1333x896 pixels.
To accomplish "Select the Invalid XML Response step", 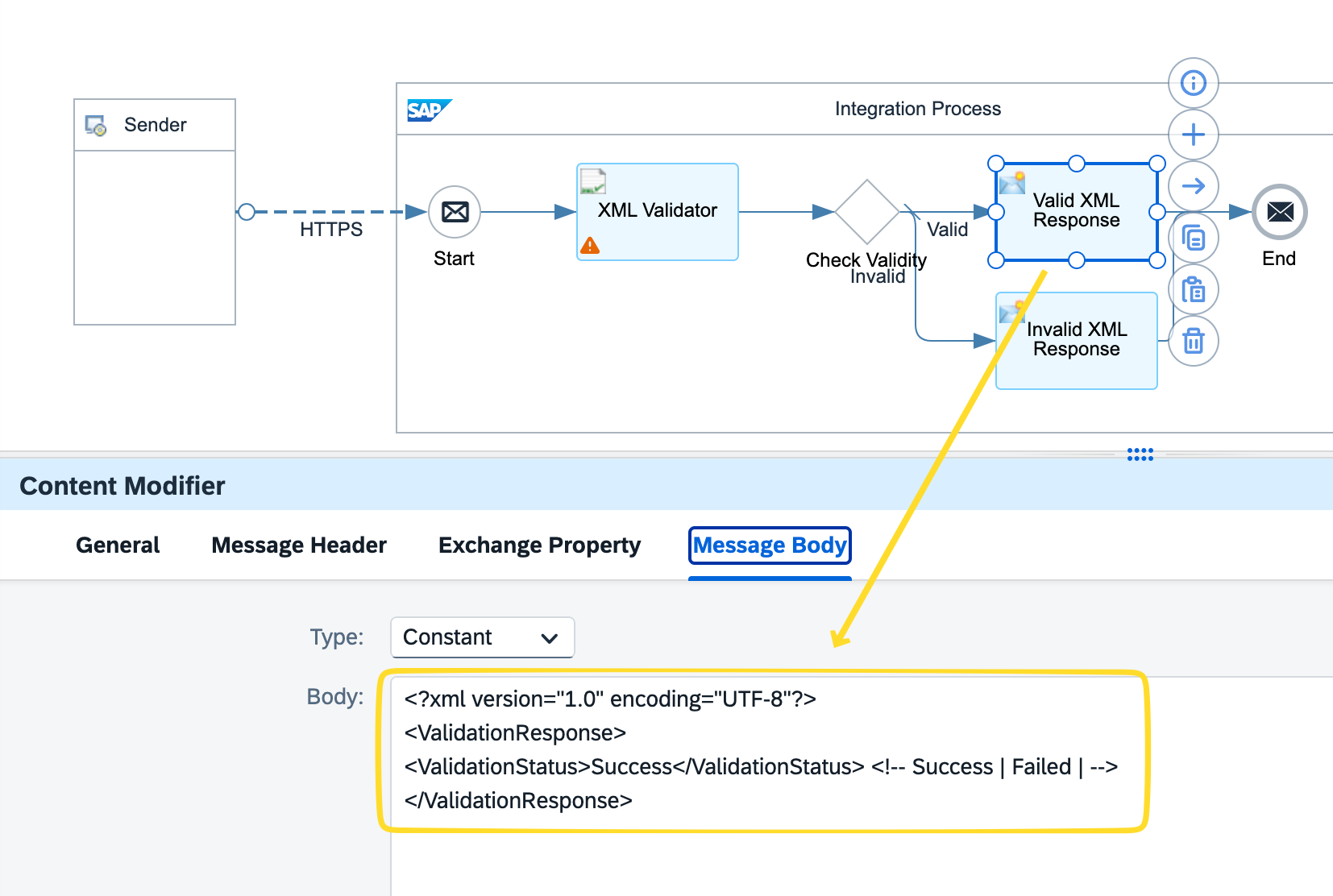I will (x=1075, y=339).
